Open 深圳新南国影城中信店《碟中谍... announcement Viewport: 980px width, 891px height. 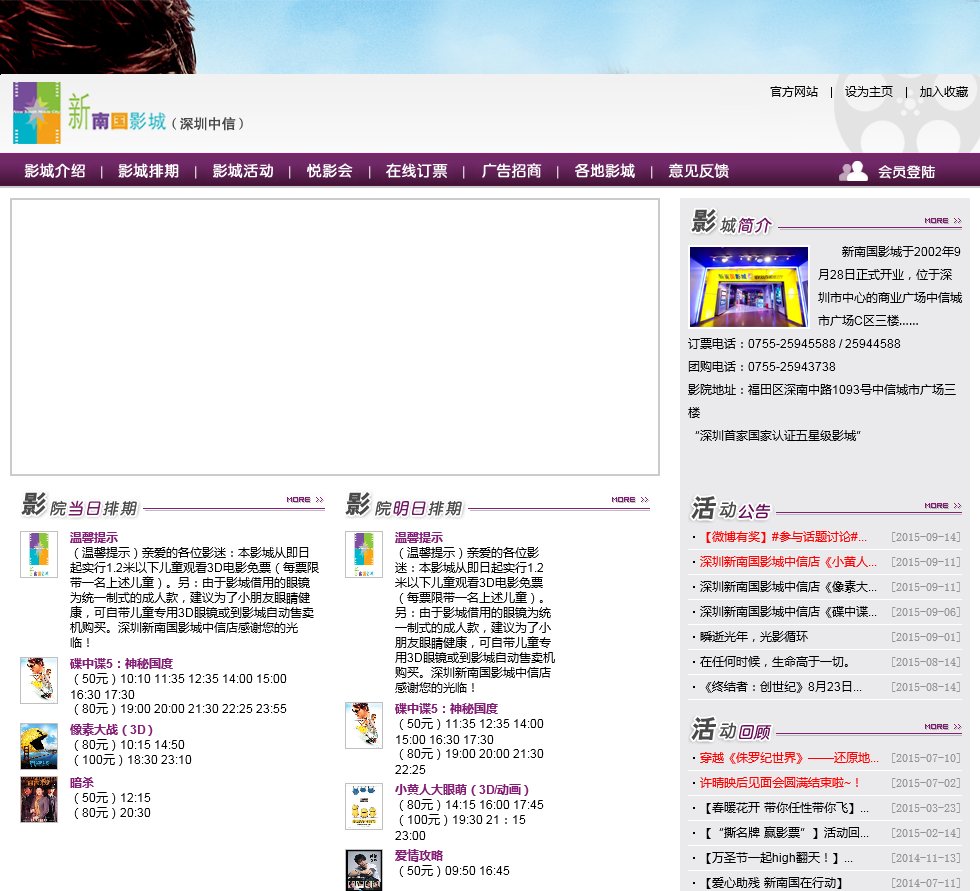pyautogui.click(x=788, y=612)
